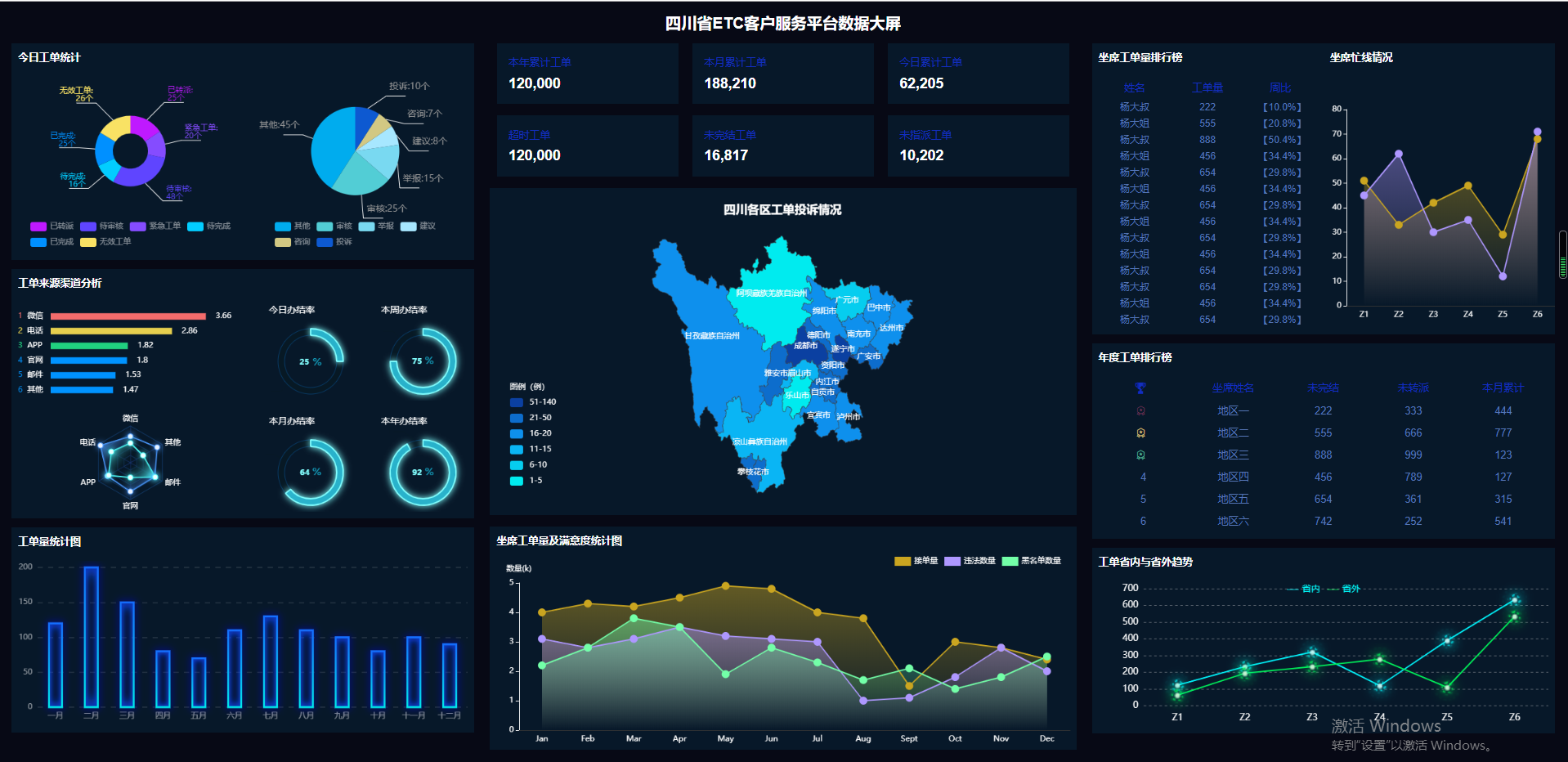This screenshot has height=762, width=1568.
Task: Click the gold second-place medal icon
Action: pos(1140,433)
